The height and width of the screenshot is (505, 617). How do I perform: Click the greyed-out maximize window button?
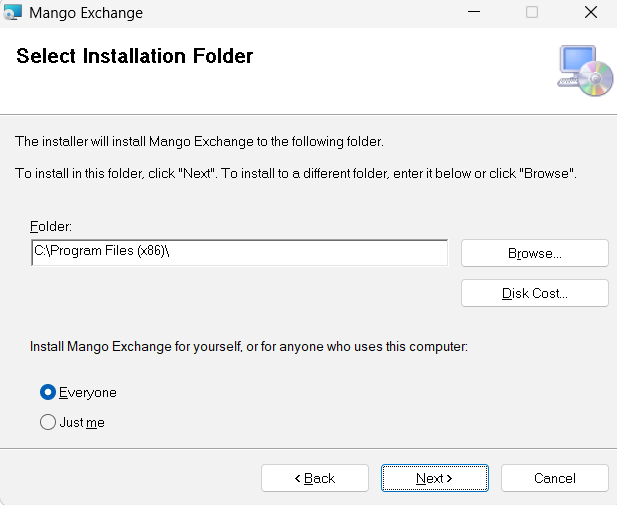click(532, 13)
